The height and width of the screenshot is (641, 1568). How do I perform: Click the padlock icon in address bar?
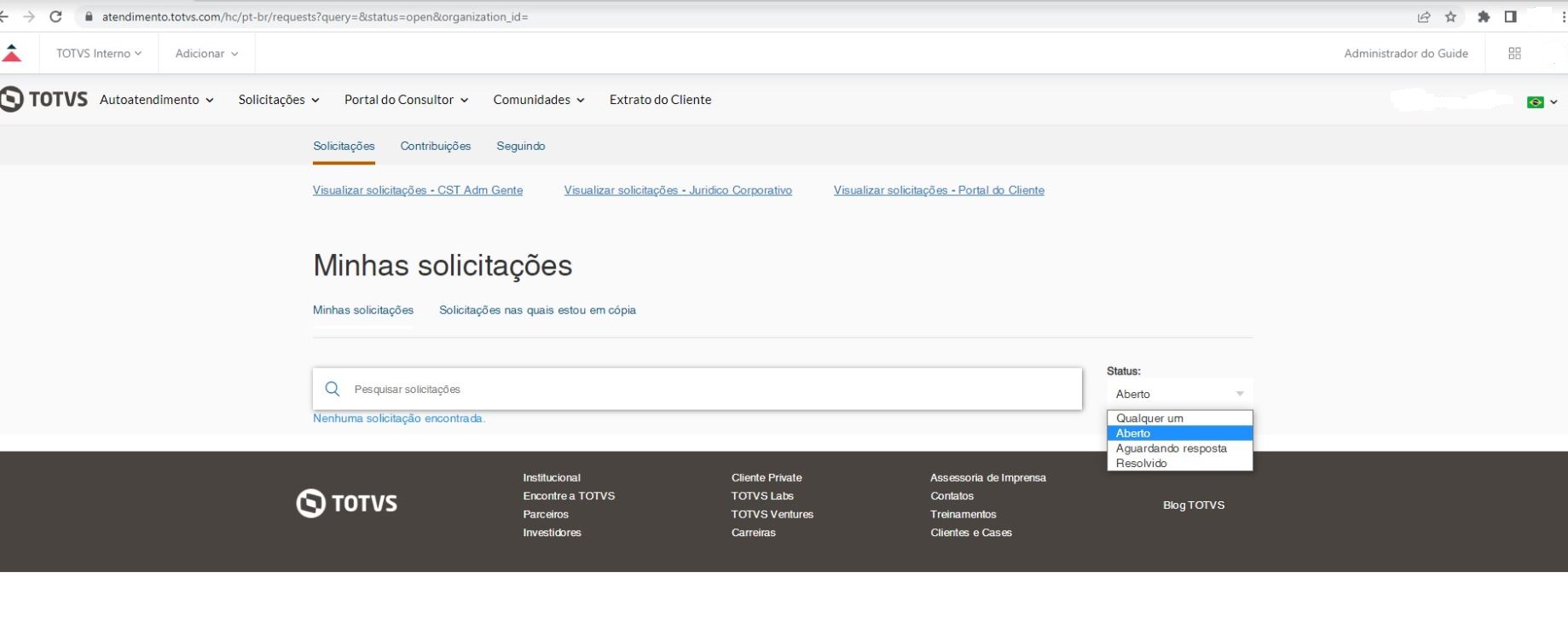coord(89,17)
